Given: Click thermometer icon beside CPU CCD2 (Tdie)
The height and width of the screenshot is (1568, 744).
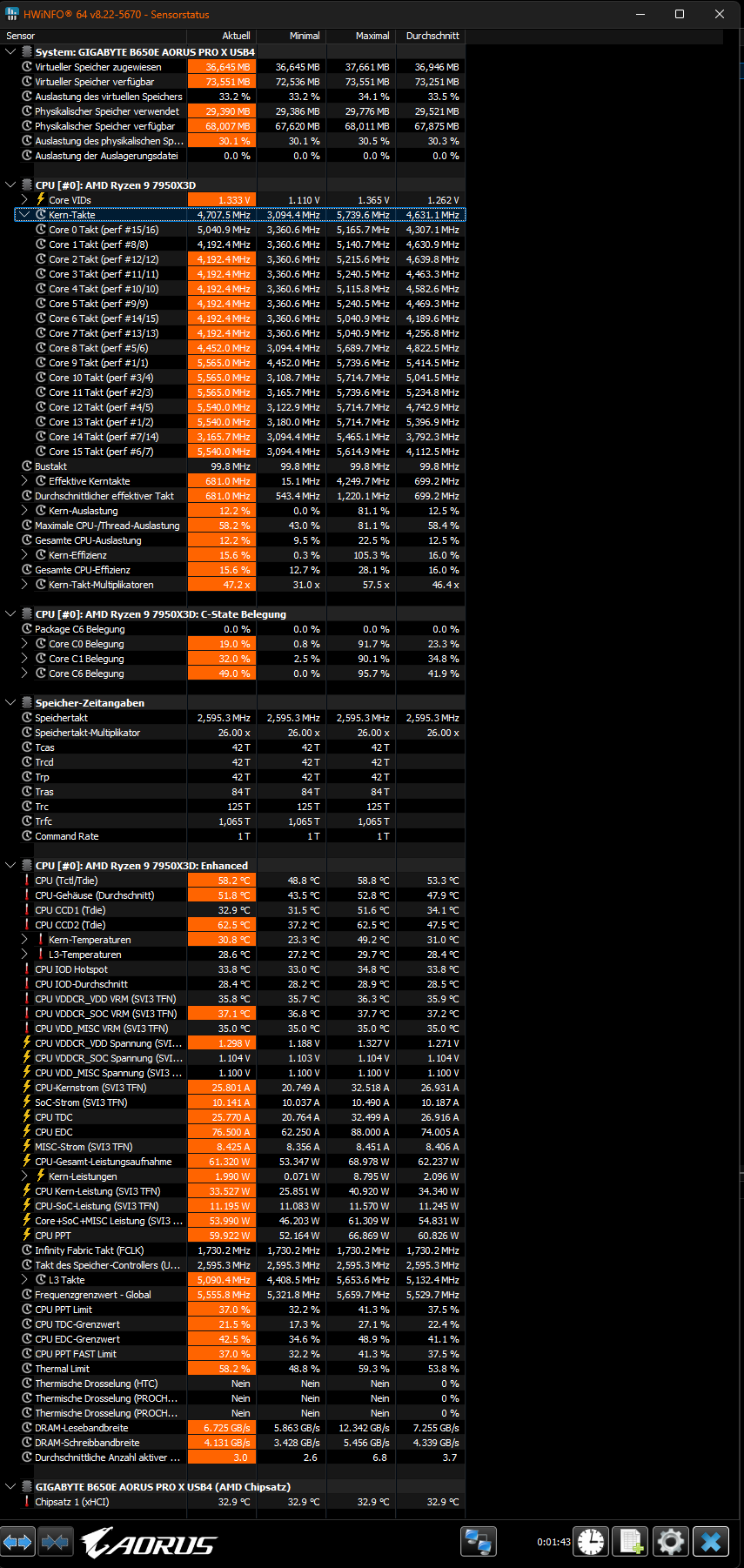Looking at the screenshot, I should 27,924.
